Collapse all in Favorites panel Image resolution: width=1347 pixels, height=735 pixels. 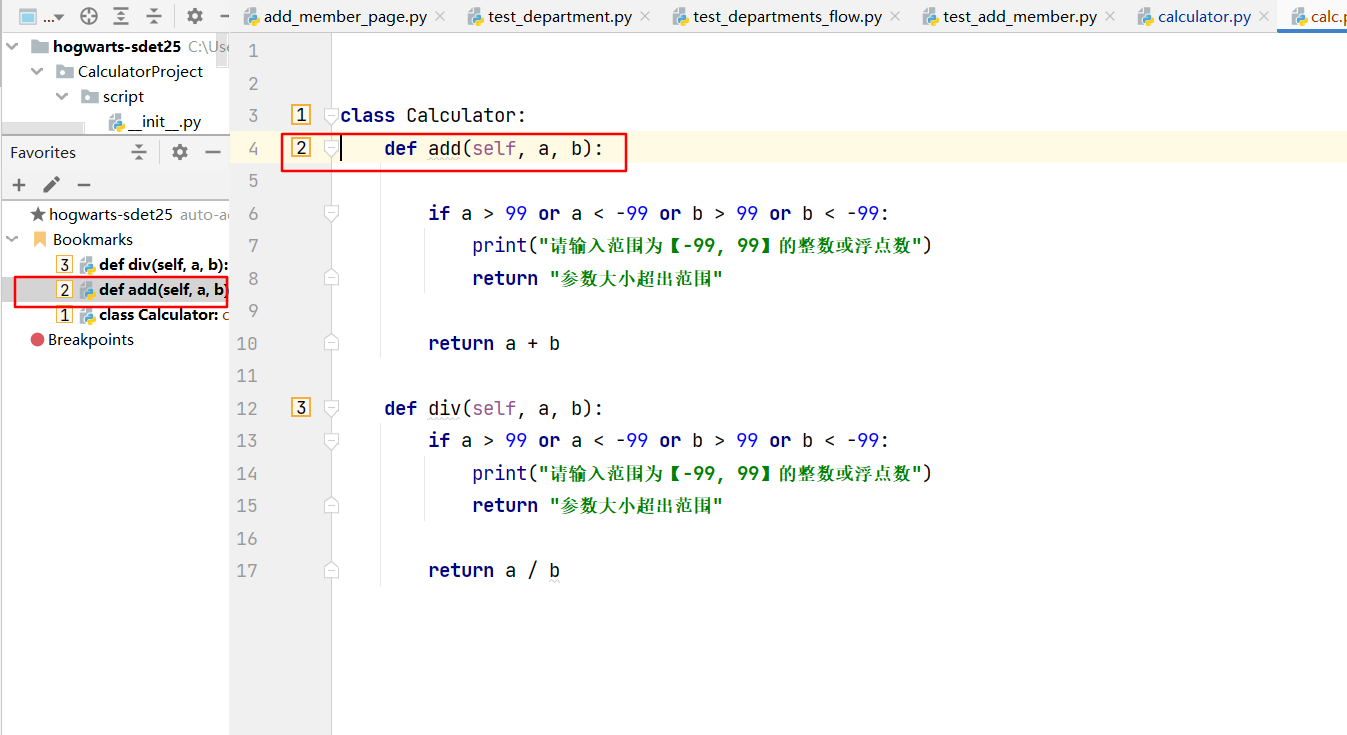139,152
